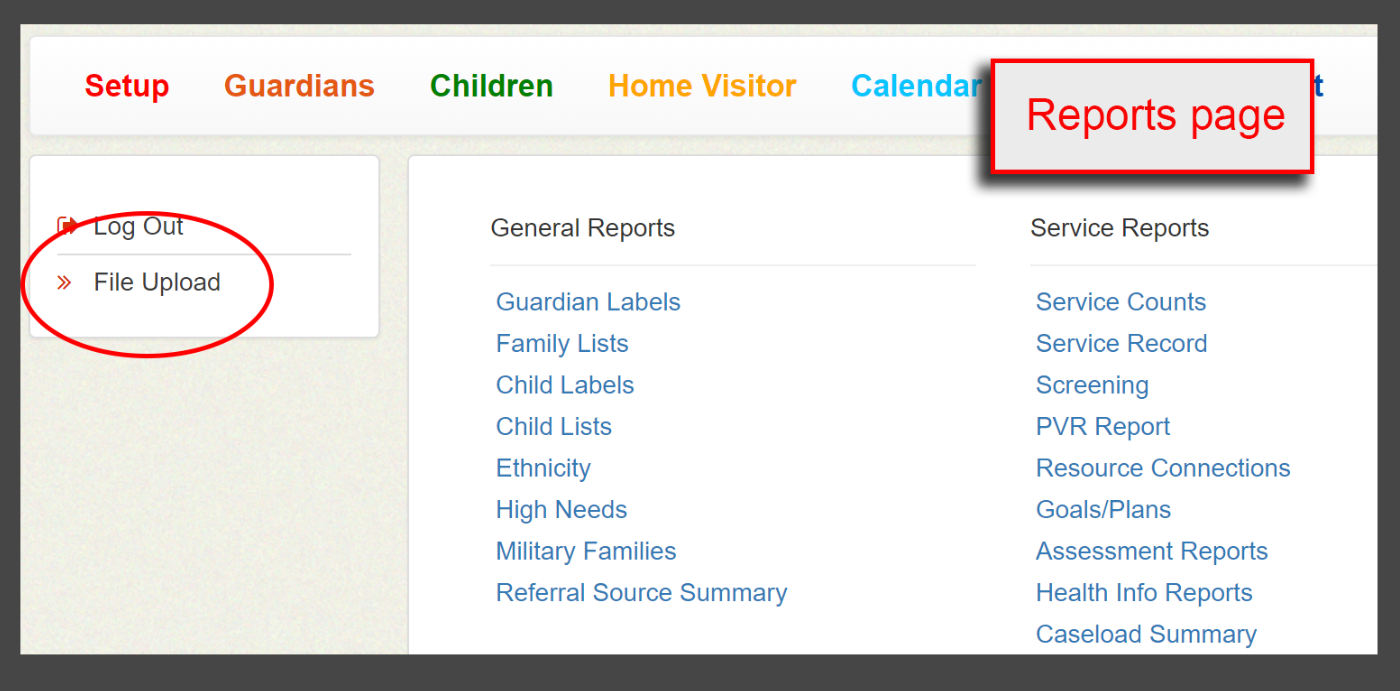
Task: Open the Caseload Summary report
Action: tap(1146, 634)
